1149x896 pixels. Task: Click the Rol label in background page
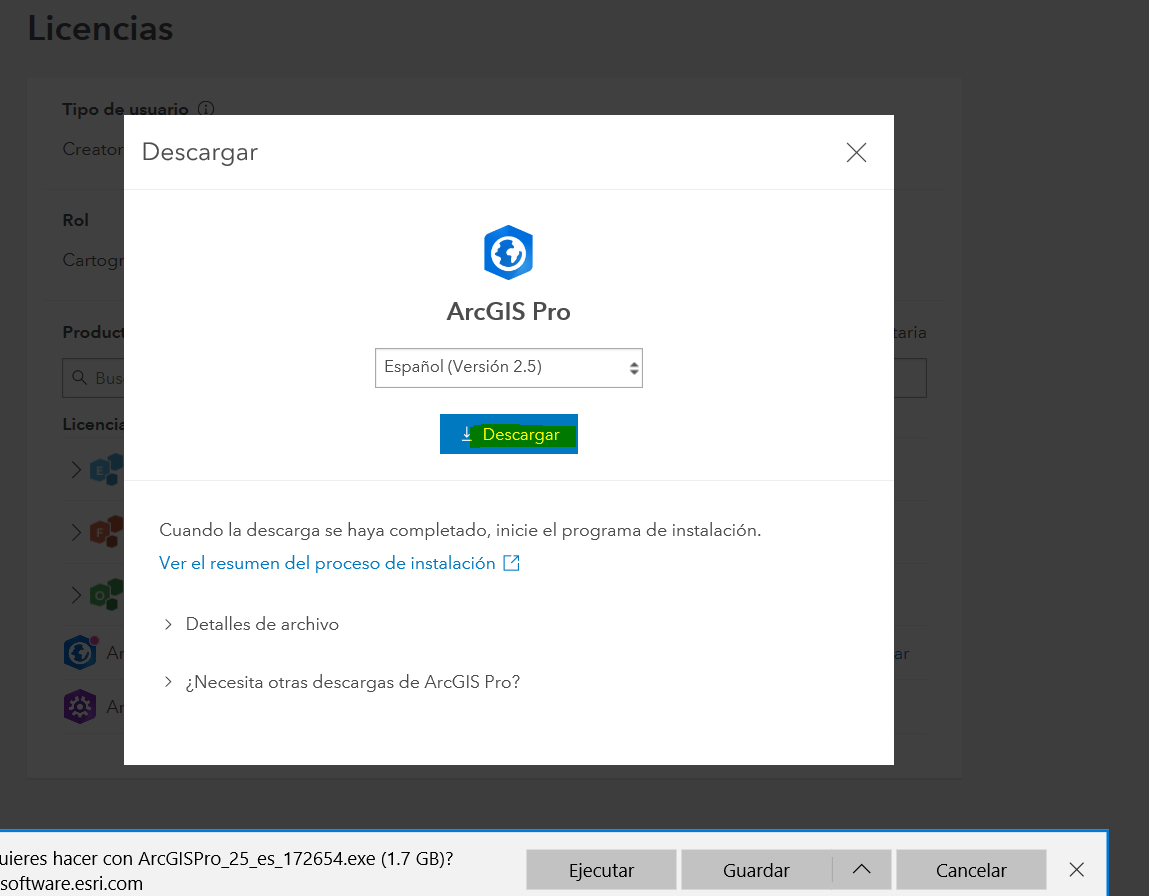[x=75, y=220]
